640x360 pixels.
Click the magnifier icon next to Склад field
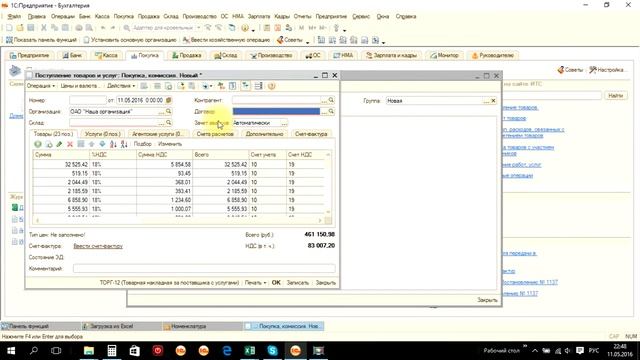click(168, 122)
